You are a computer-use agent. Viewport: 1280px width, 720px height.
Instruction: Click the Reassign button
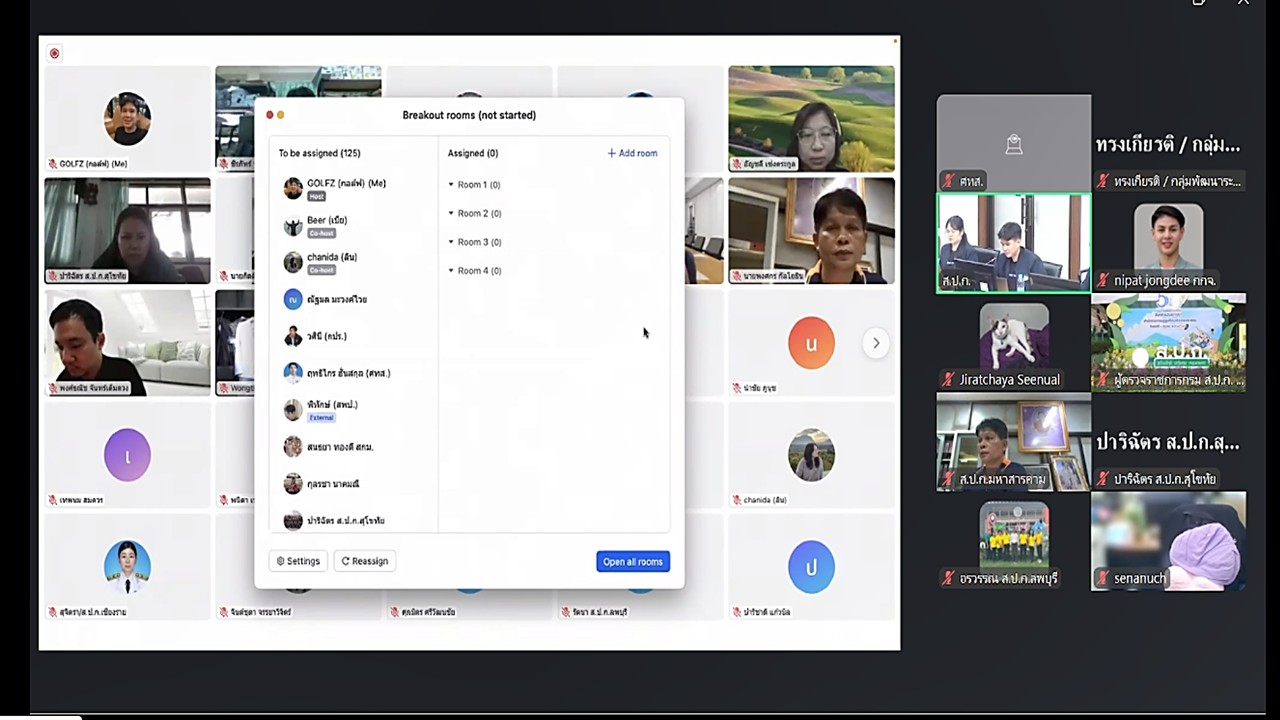pos(365,561)
